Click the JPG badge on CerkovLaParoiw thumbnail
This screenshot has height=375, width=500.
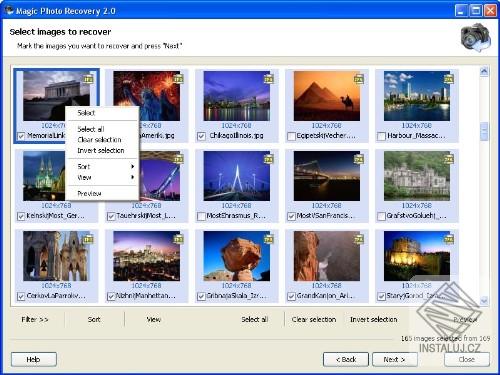click(x=88, y=239)
